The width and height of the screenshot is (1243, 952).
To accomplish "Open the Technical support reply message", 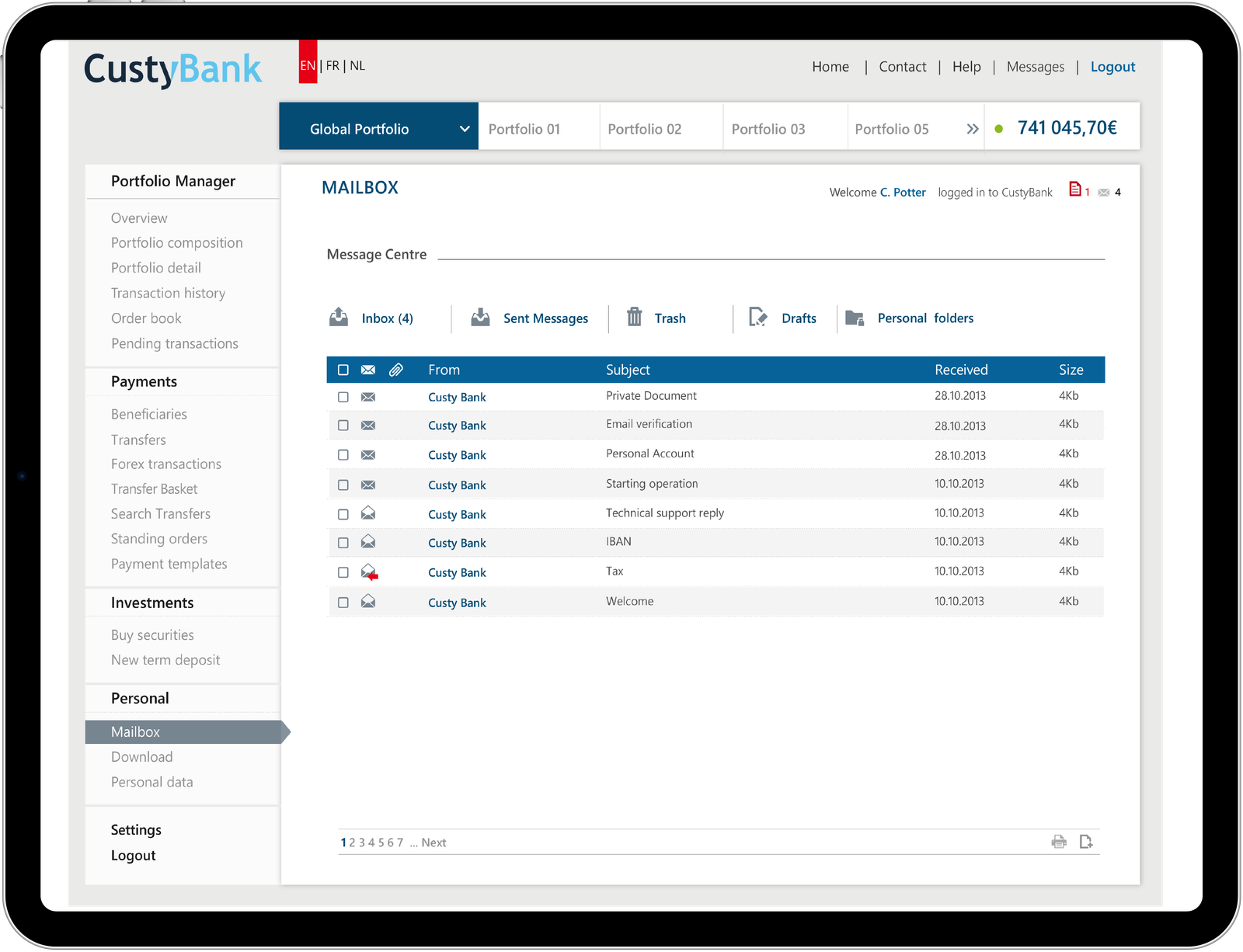I will [x=664, y=513].
